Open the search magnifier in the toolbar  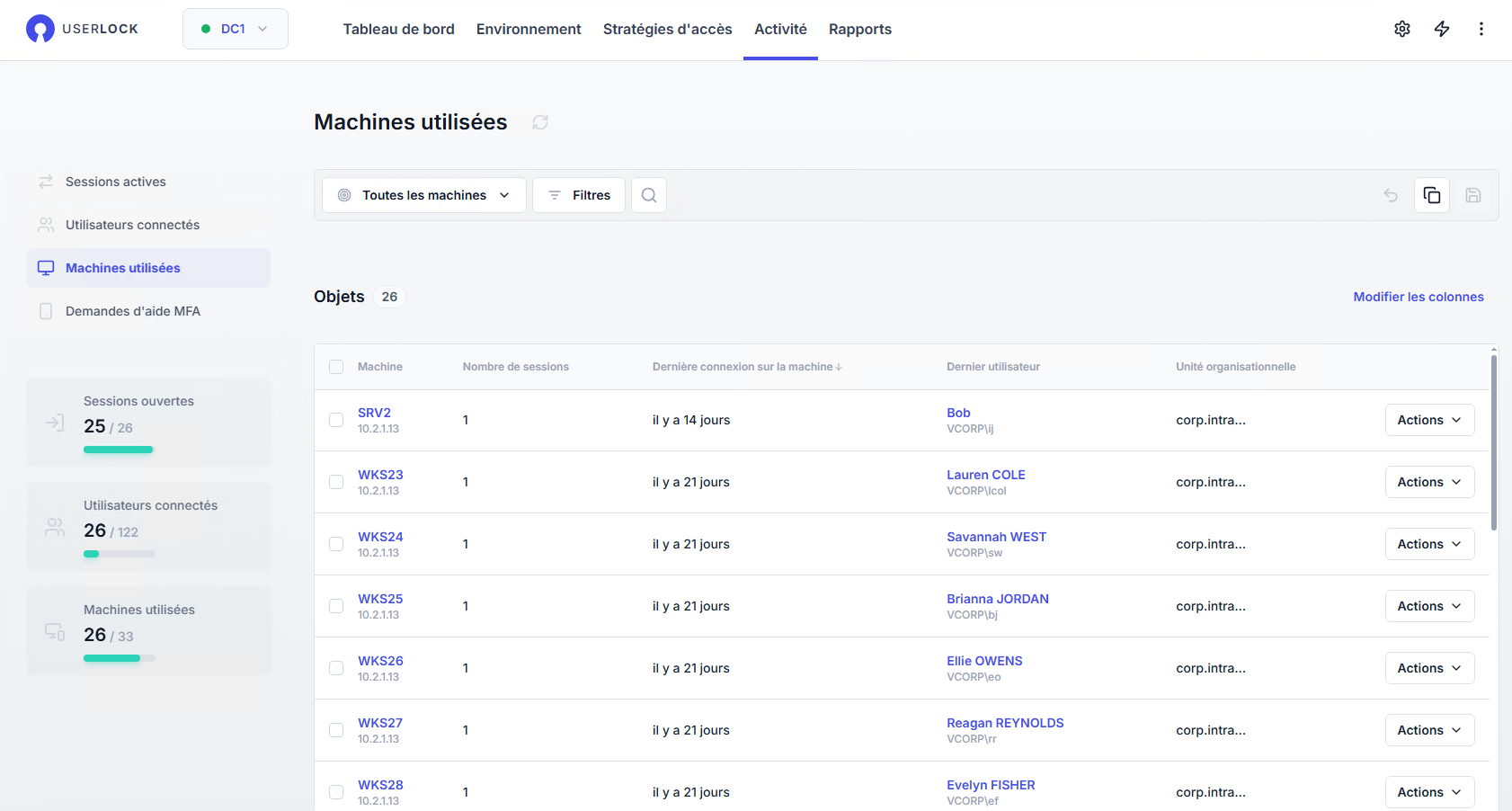click(x=649, y=195)
